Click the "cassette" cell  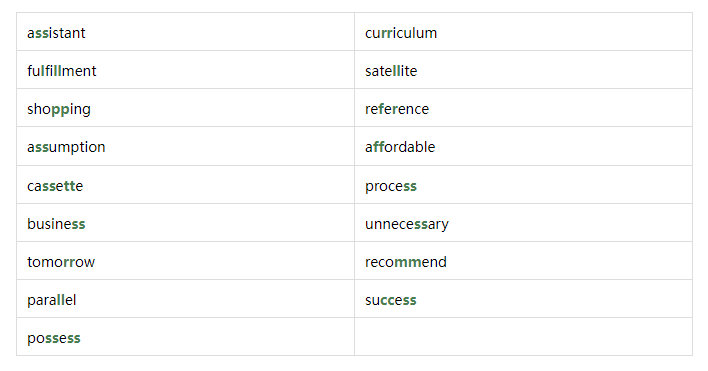(x=186, y=184)
